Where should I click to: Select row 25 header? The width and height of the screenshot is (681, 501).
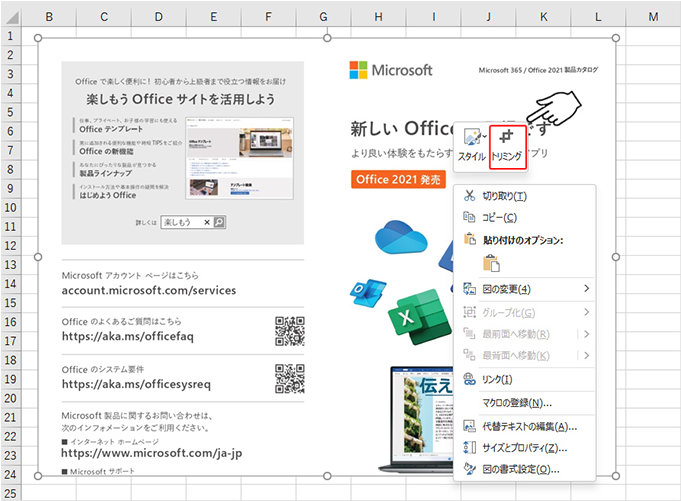tap(10, 494)
